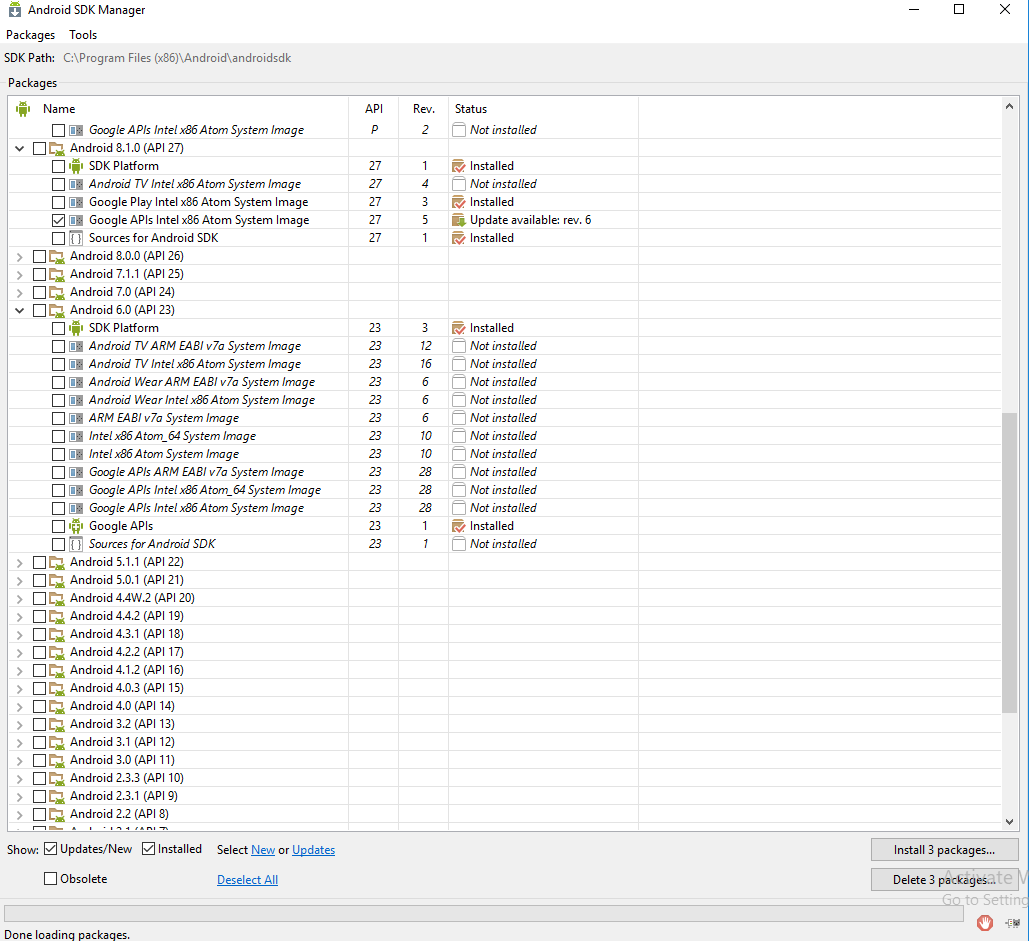1029x941 pixels.
Task: Open the Packages menu
Action: (x=30, y=34)
